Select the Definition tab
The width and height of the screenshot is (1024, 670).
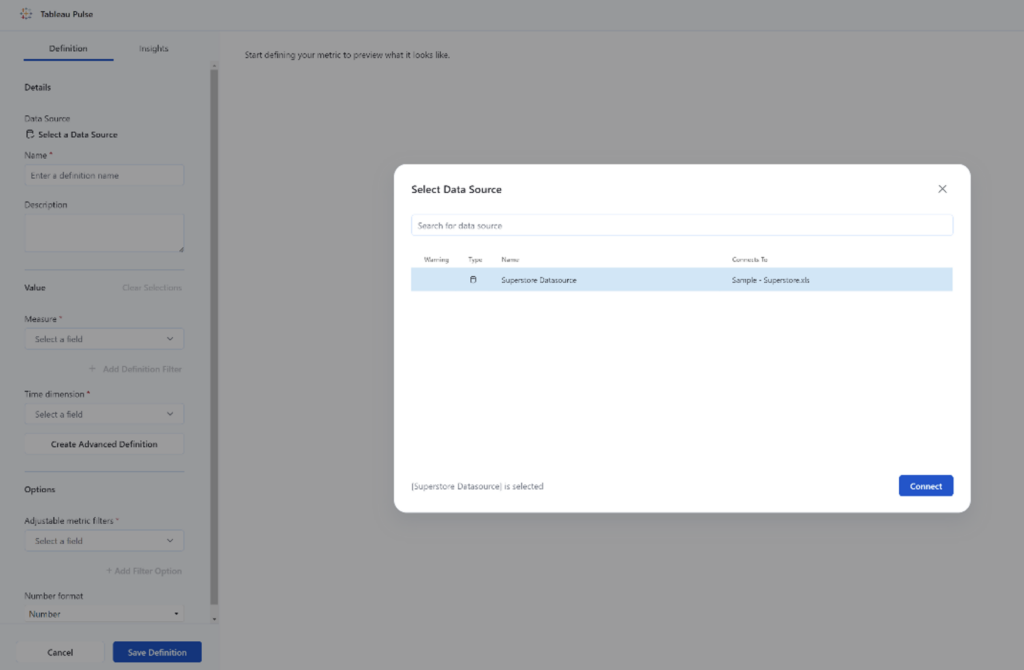click(67, 47)
